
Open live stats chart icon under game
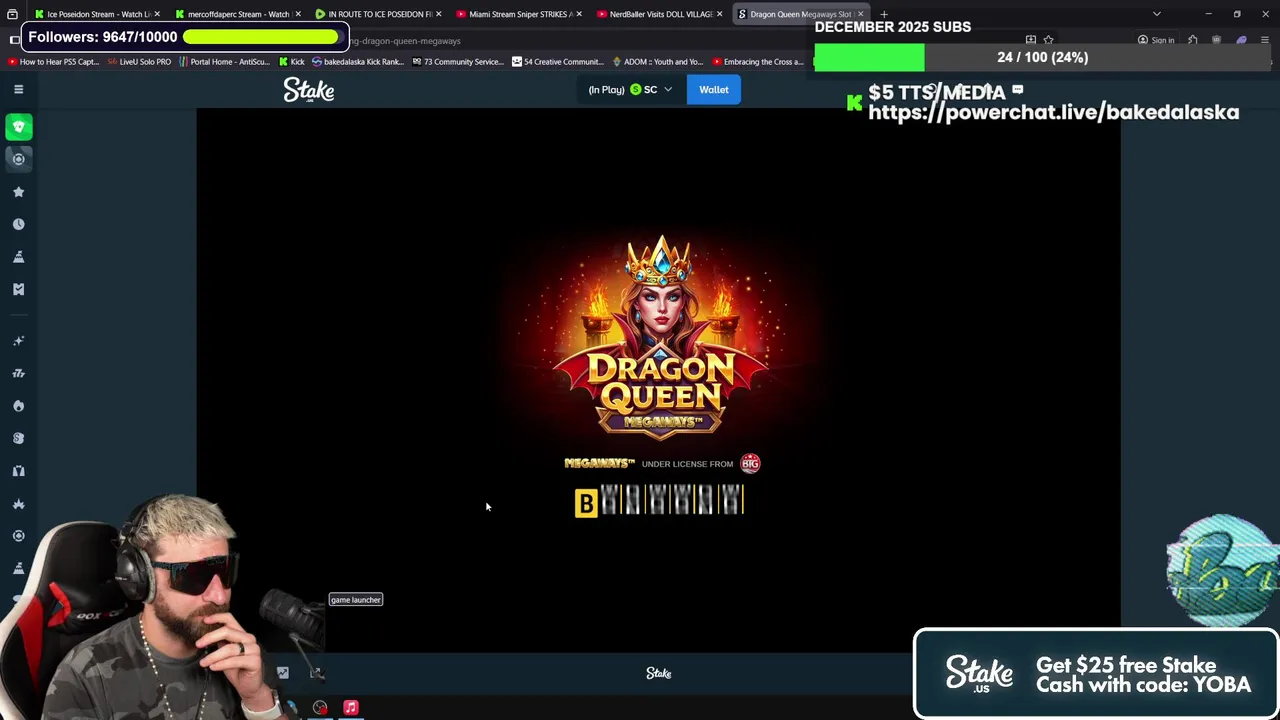pos(283,673)
